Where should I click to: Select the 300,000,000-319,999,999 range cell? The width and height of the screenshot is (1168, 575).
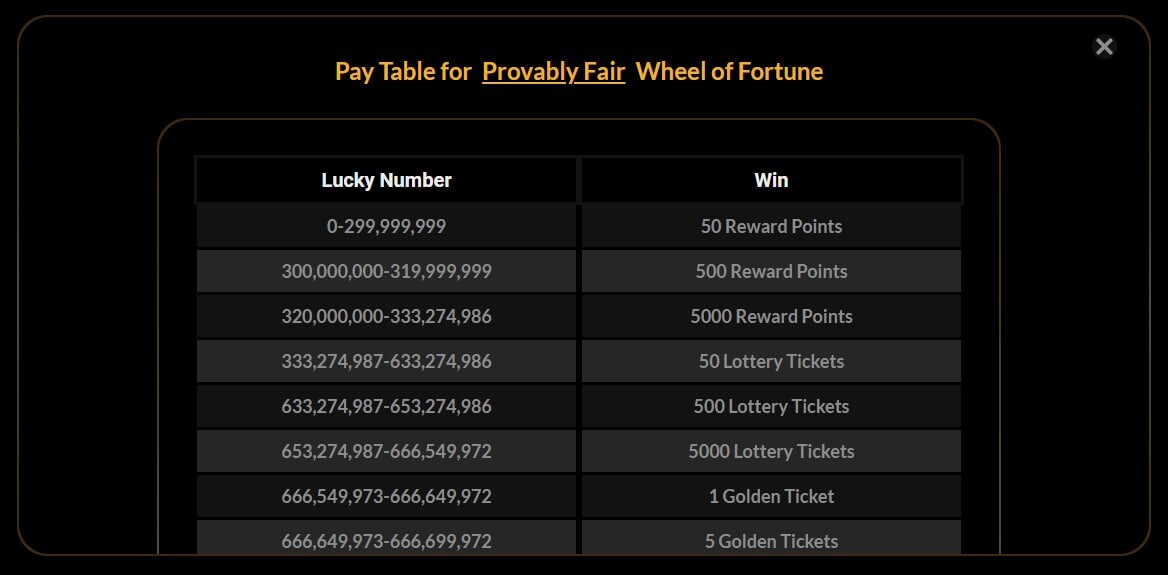(x=386, y=271)
